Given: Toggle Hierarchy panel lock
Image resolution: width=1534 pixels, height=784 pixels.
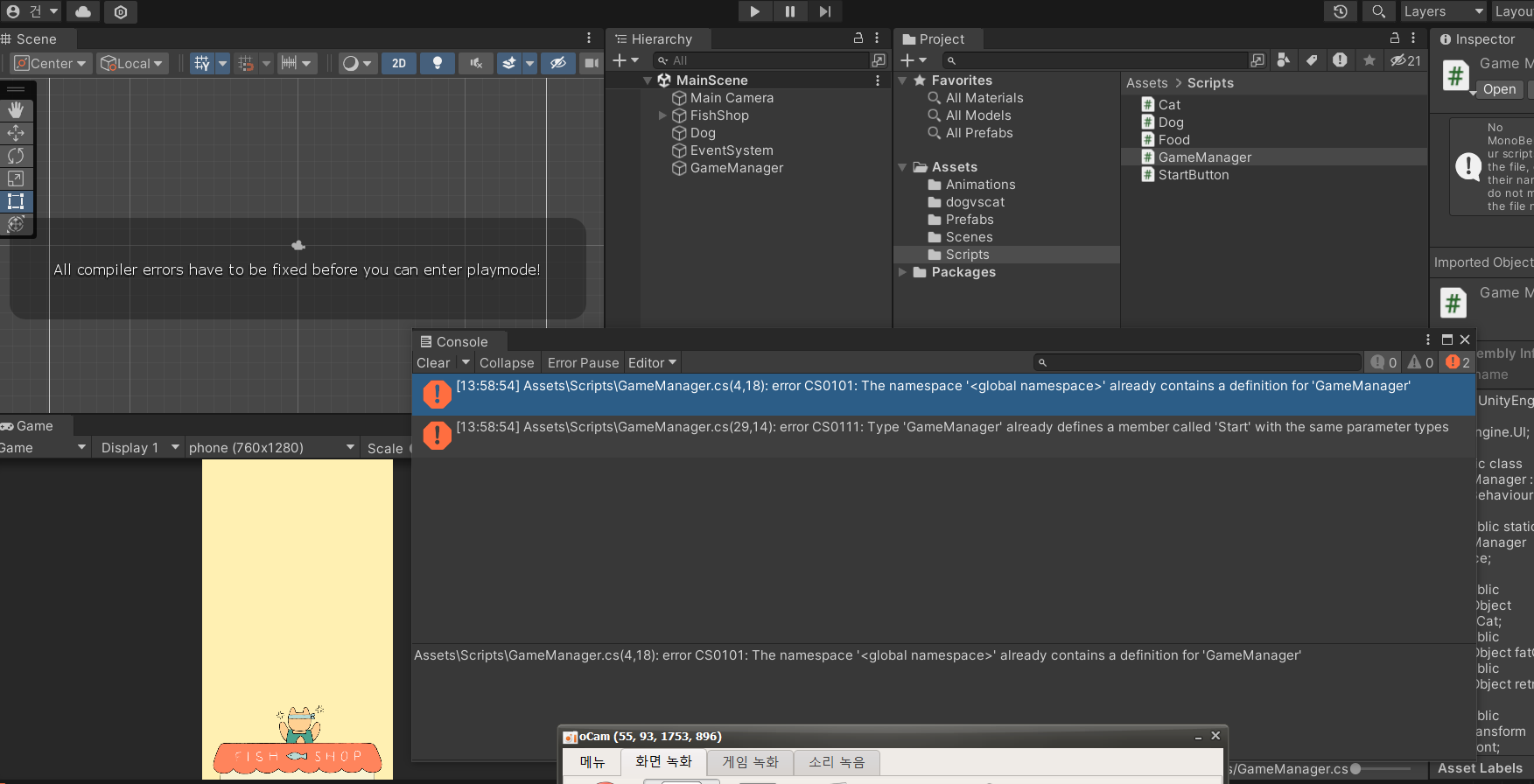Looking at the screenshot, I should click(x=858, y=38).
